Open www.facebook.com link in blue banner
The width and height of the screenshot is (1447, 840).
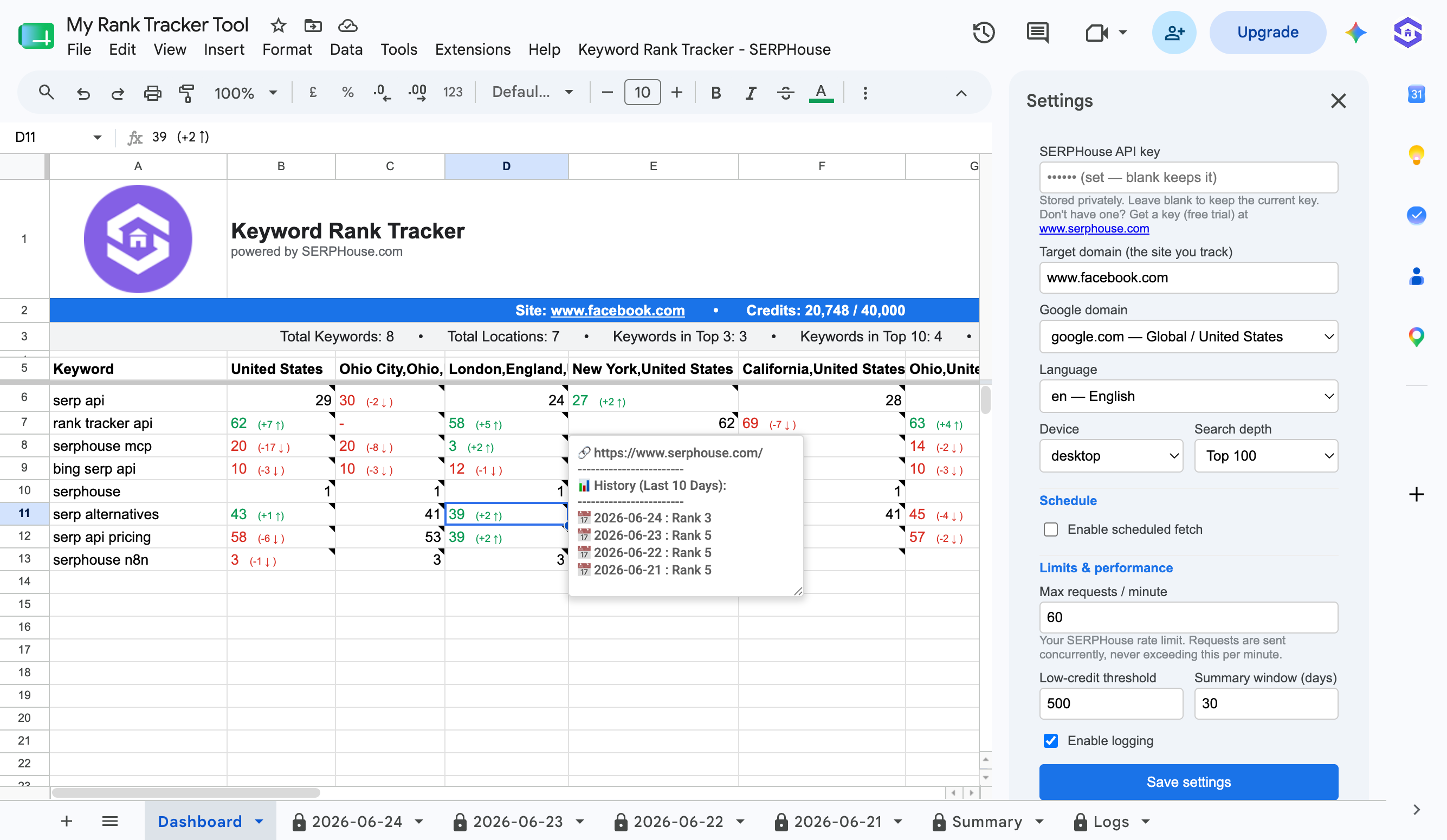pyautogui.click(x=617, y=310)
